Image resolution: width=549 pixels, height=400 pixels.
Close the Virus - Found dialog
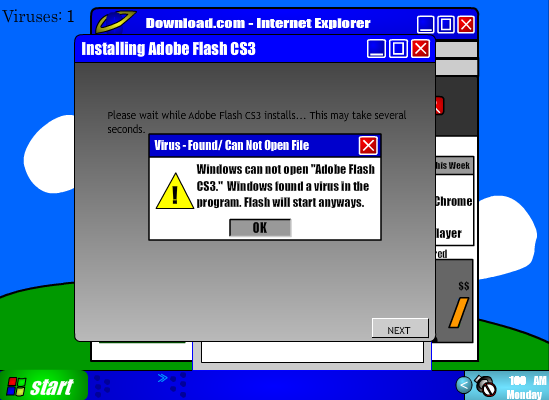[368, 145]
